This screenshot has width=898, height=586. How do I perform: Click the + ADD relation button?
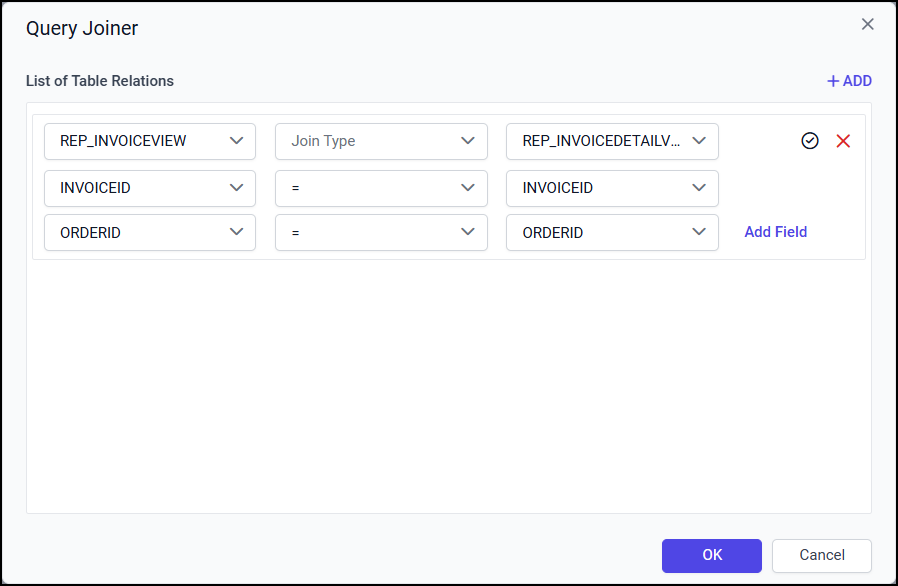[x=849, y=81]
